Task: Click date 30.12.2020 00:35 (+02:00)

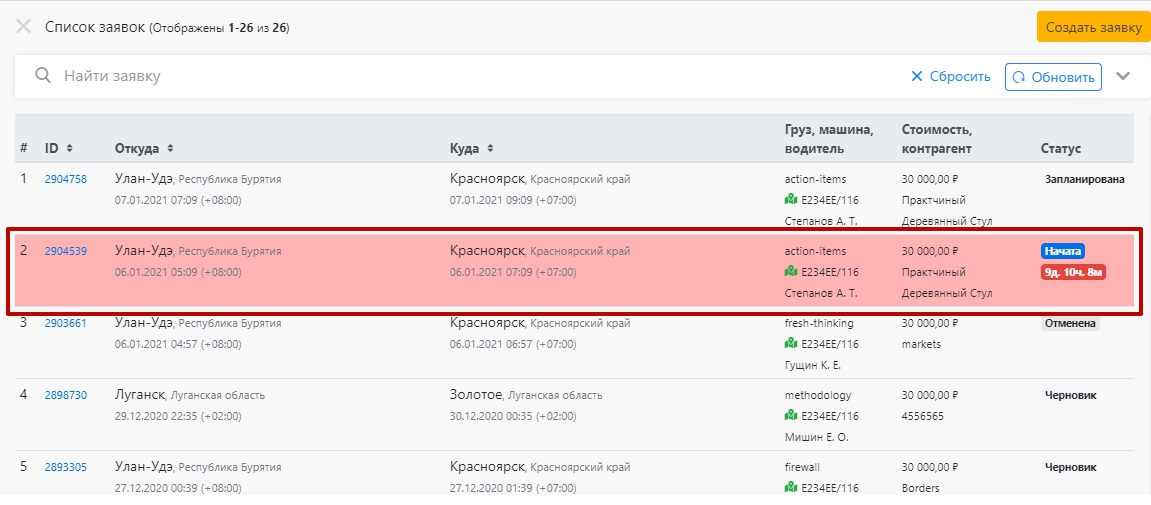Action: click(x=513, y=415)
